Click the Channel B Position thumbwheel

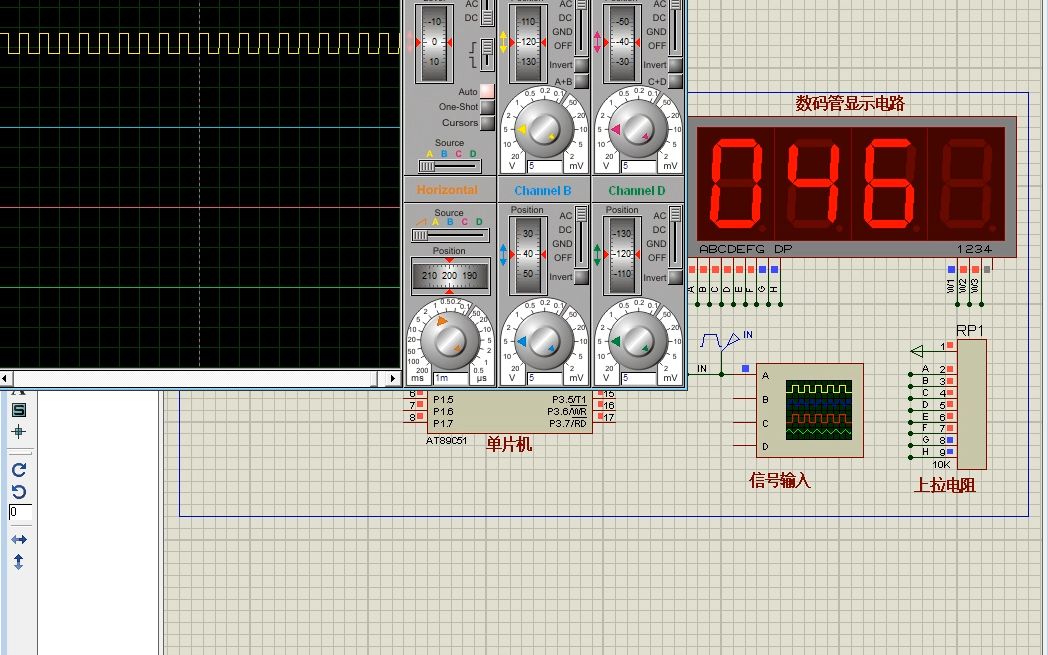coord(528,255)
